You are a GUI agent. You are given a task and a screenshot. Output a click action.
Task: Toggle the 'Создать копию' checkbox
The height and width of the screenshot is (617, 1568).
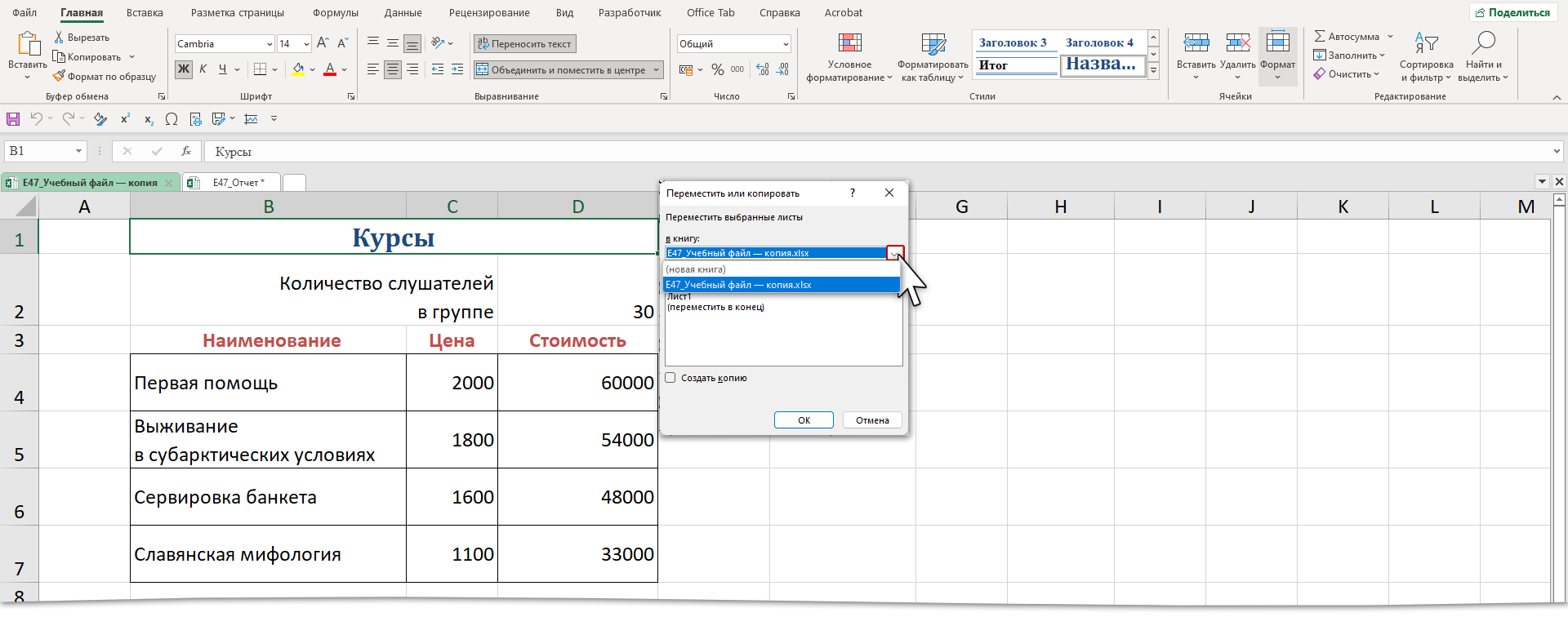pos(670,378)
